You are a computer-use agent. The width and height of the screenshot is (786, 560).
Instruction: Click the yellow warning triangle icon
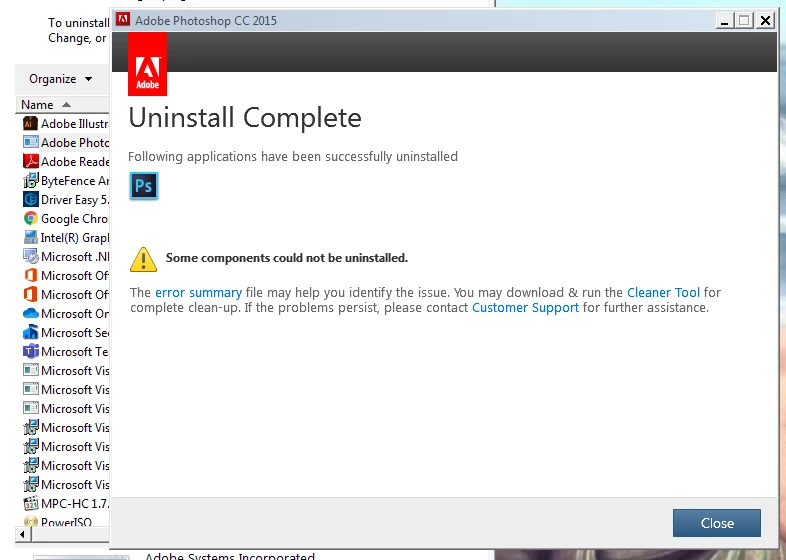[x=143, y=259]
